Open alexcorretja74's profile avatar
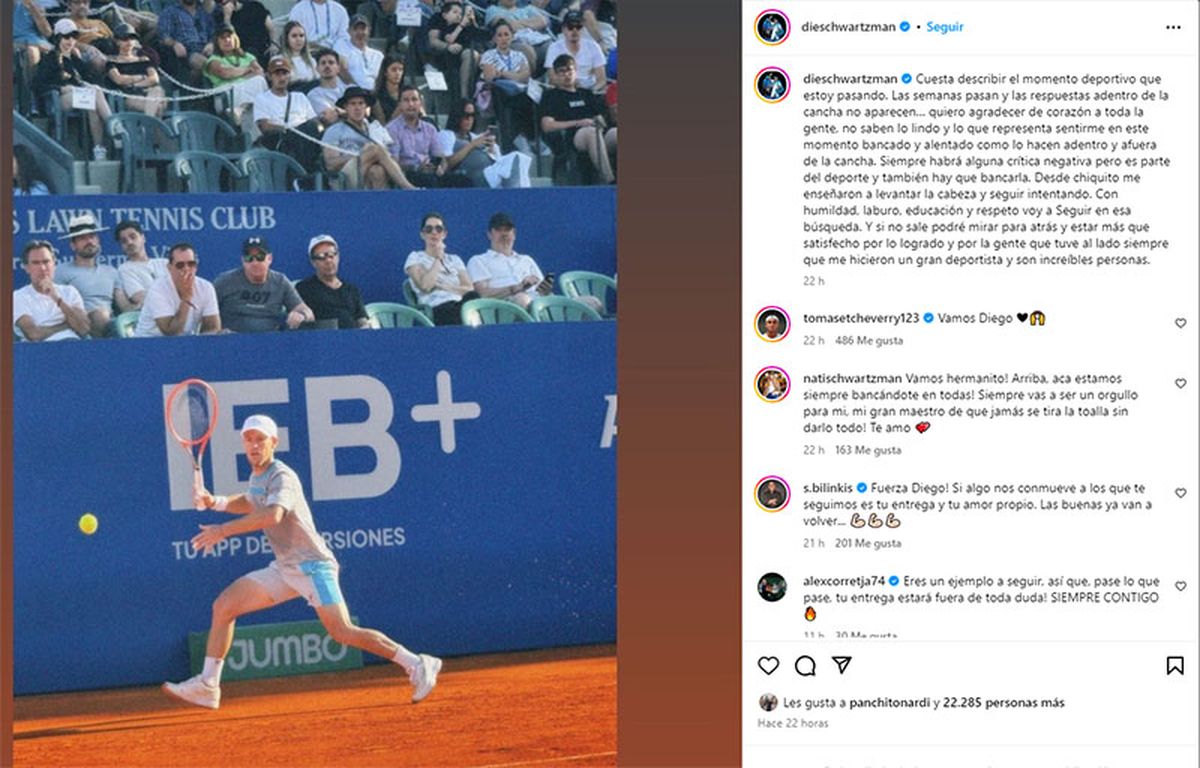Viewport: 1200px width, 768px height. click(772, 586)
